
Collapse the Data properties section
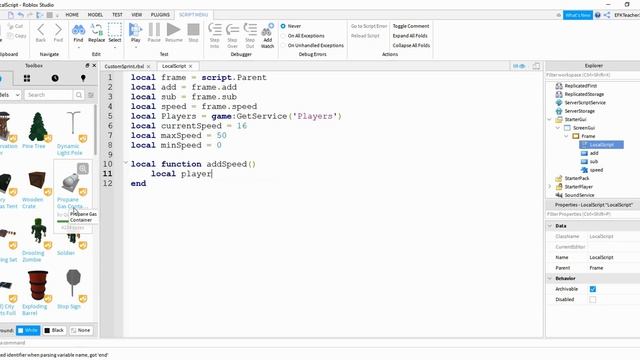[x=550, y=226]
